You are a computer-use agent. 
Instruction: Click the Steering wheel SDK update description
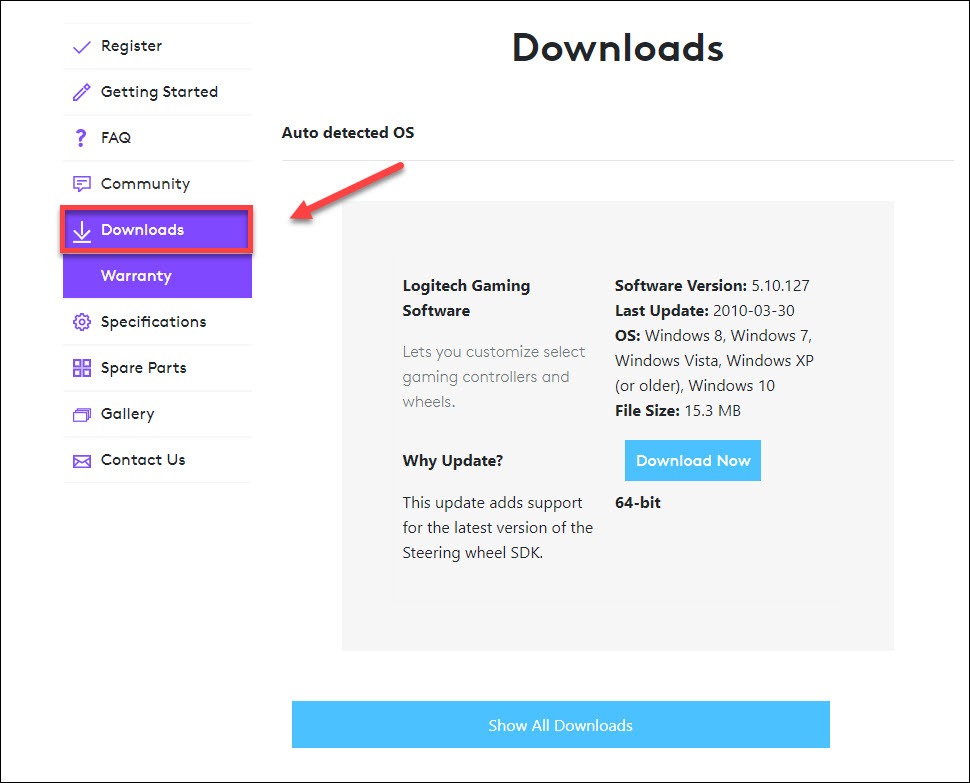[497, 528]
